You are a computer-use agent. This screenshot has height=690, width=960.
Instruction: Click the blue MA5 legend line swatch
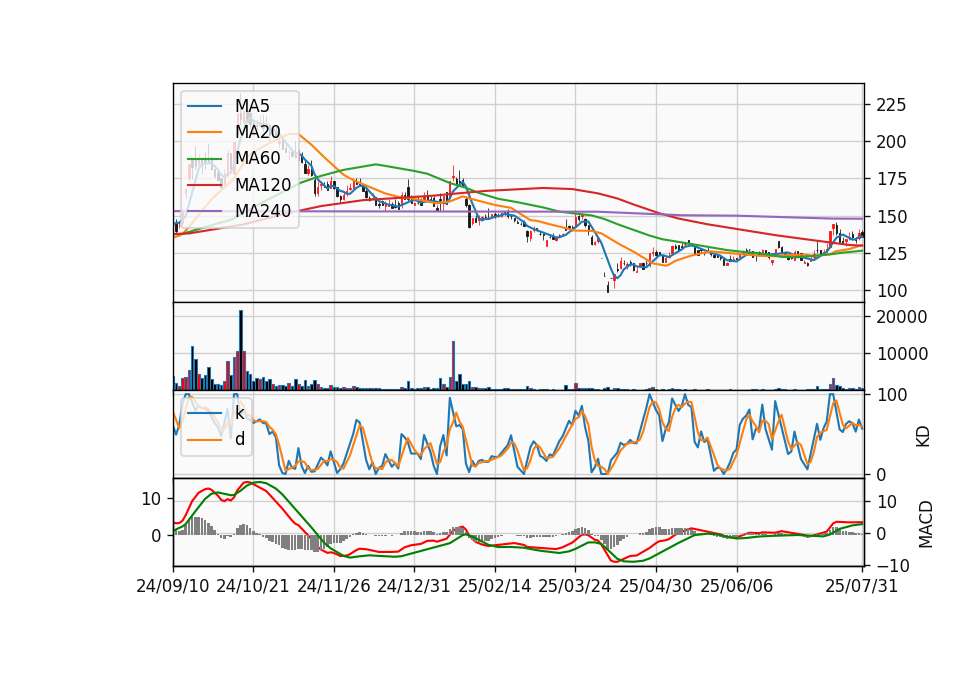coord(204,106)
